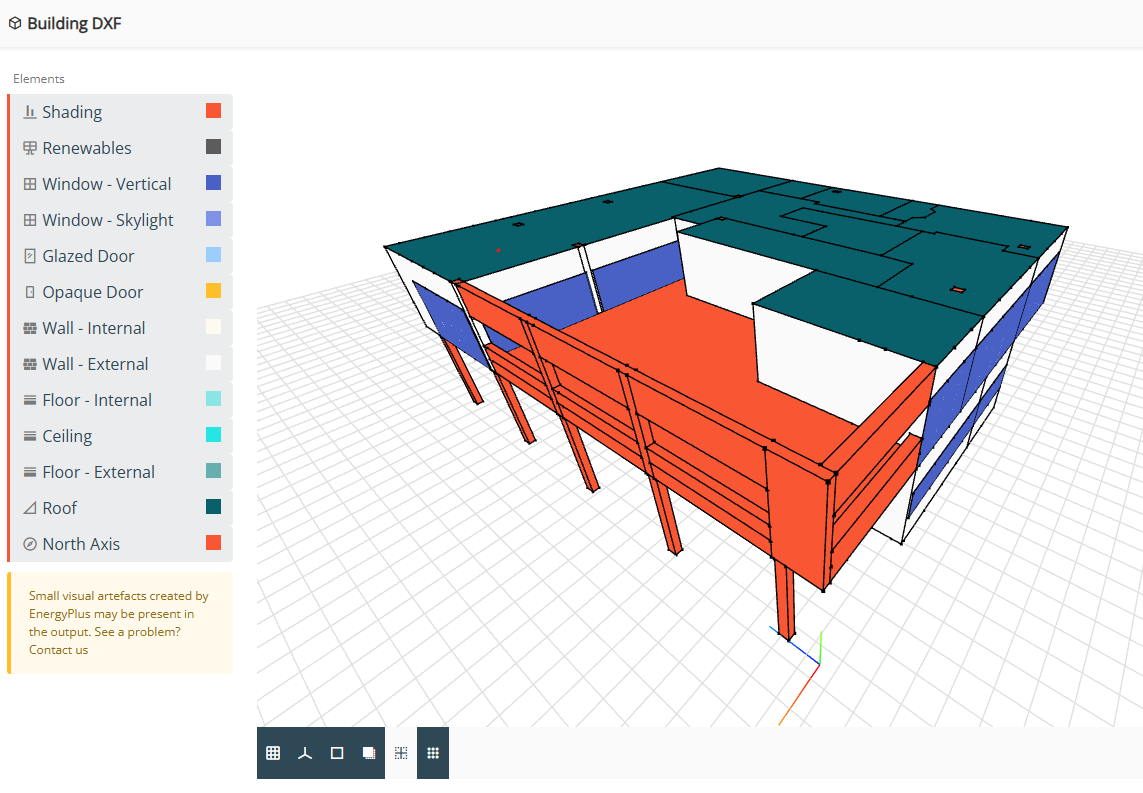Toggle the dotted vertices grid toolbar icon
This screenshot has width=1143, height=793.
click(x=433, y=753)
